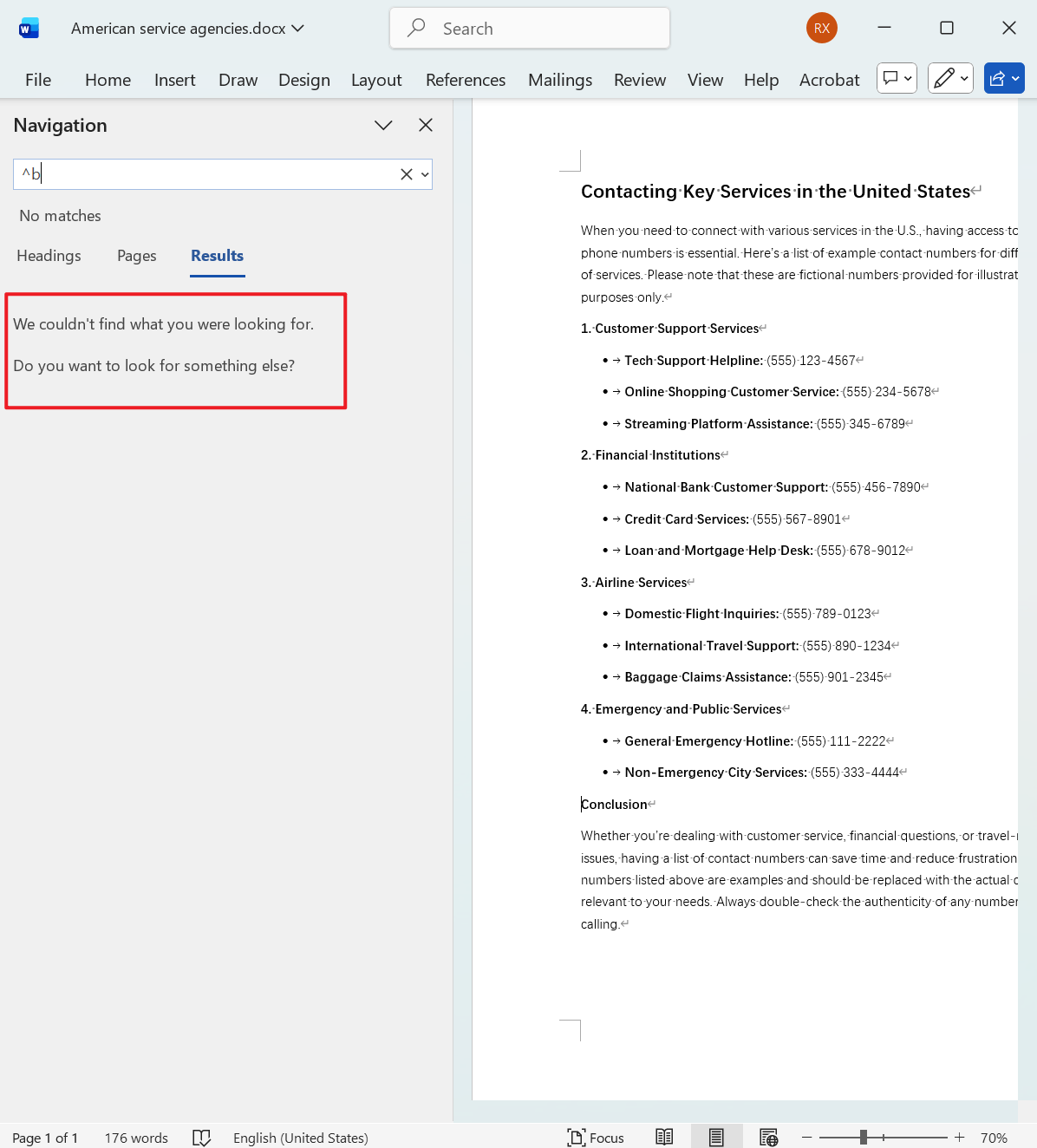Switch to the Headings view
This screenshot has height=1148, width=1037.
(49, 256)
